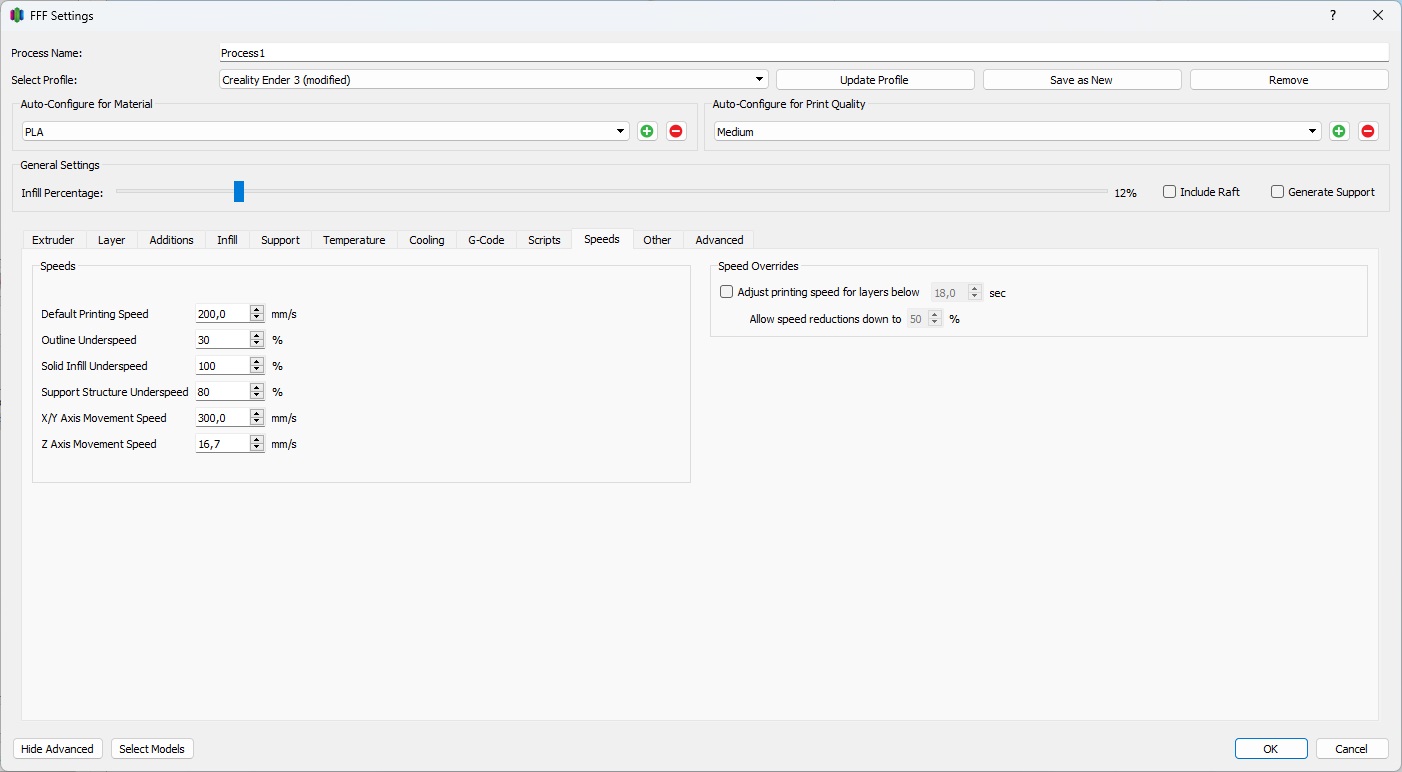Open the G-Code tab

click(486, 240)
